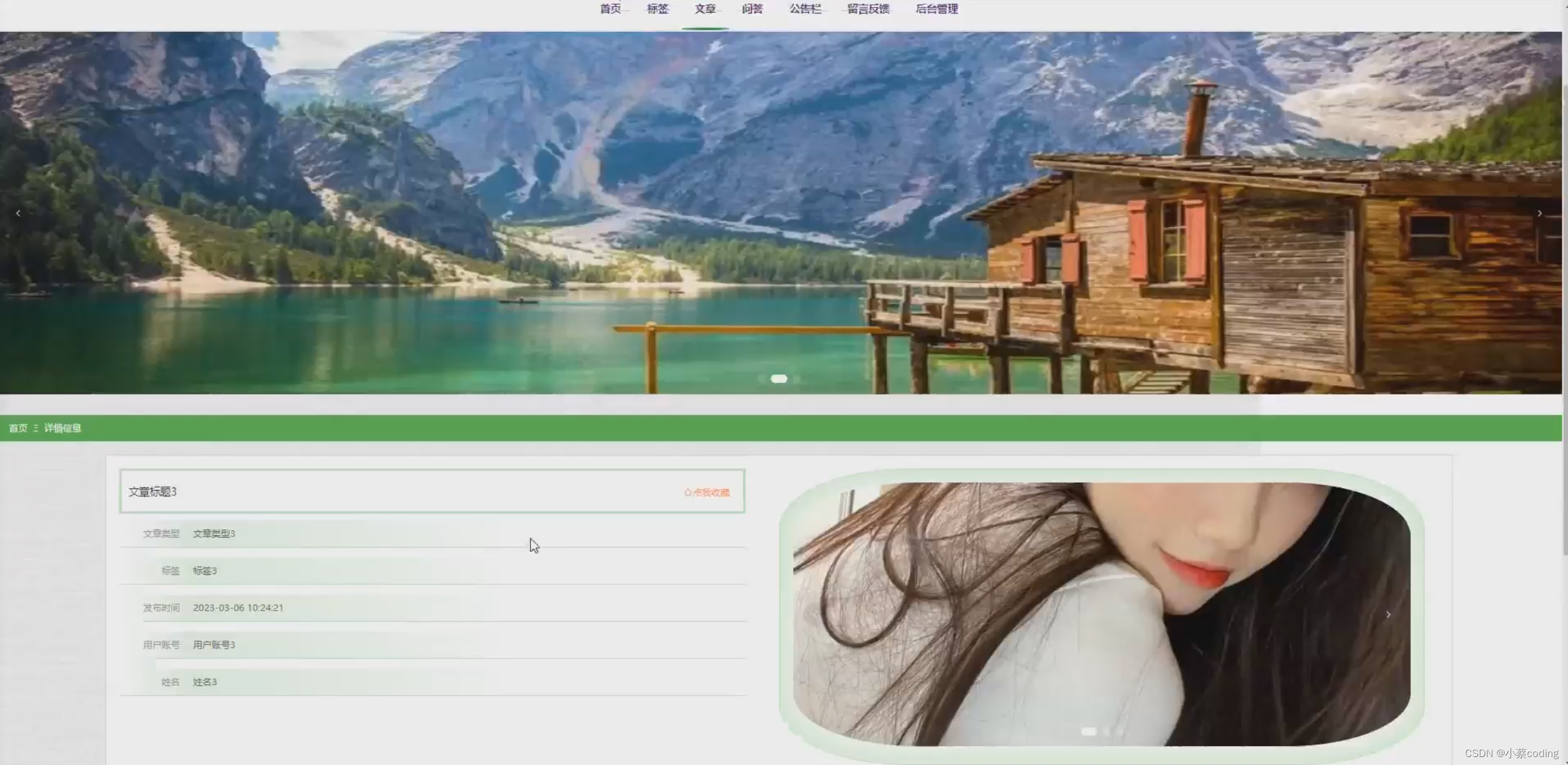This screenshot has height=765, width=1568.
Task: Switch to 文章 navigation tab
Action: [x=705, y=9]
